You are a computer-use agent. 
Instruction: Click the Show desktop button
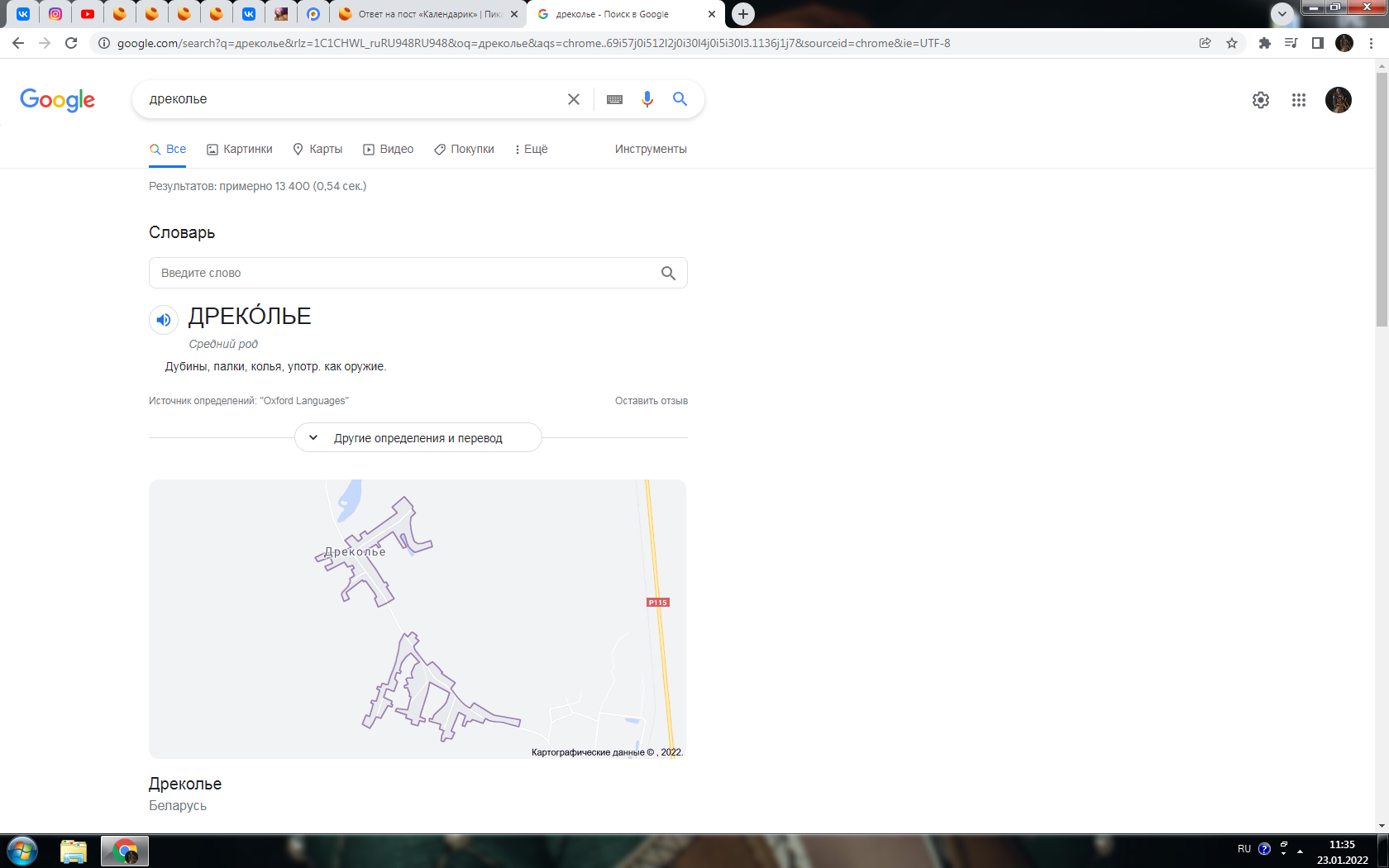coord(1383,851)
